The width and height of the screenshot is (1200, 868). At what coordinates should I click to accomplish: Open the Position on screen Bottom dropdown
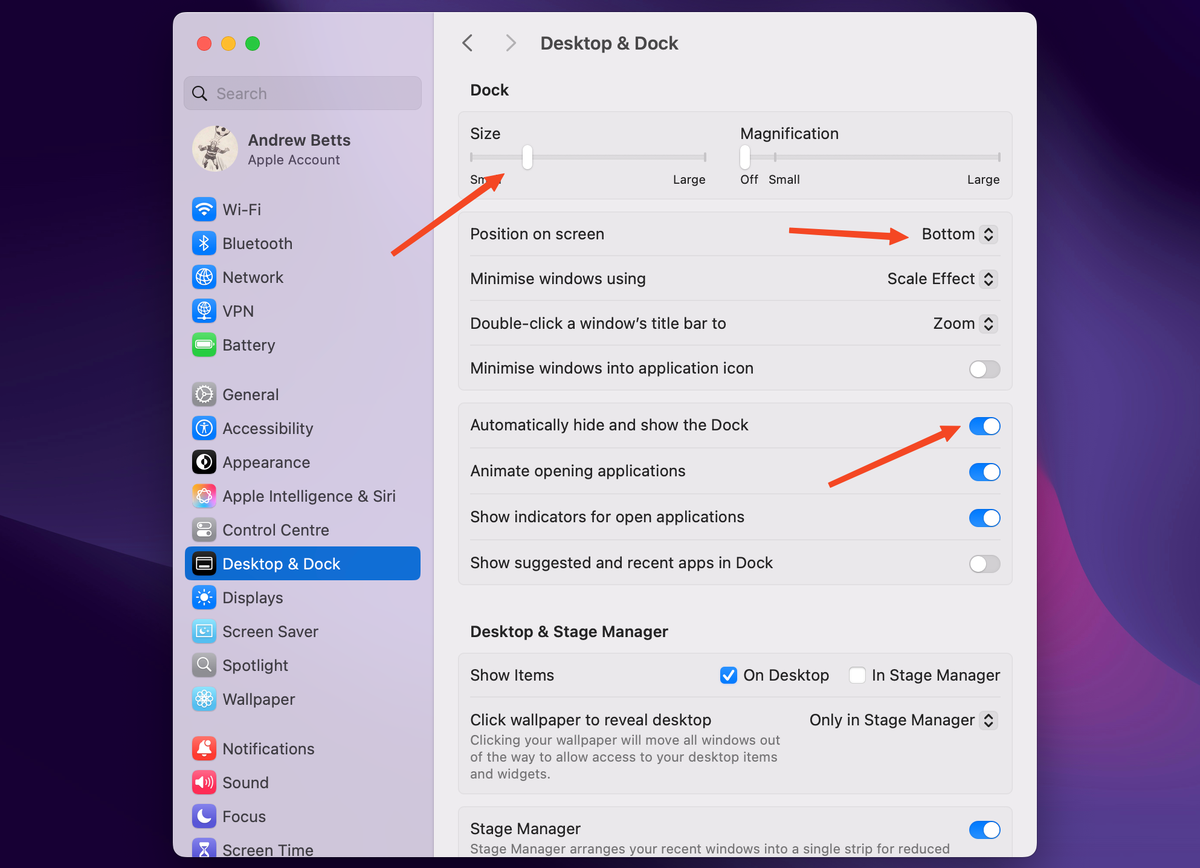(959, 234)
